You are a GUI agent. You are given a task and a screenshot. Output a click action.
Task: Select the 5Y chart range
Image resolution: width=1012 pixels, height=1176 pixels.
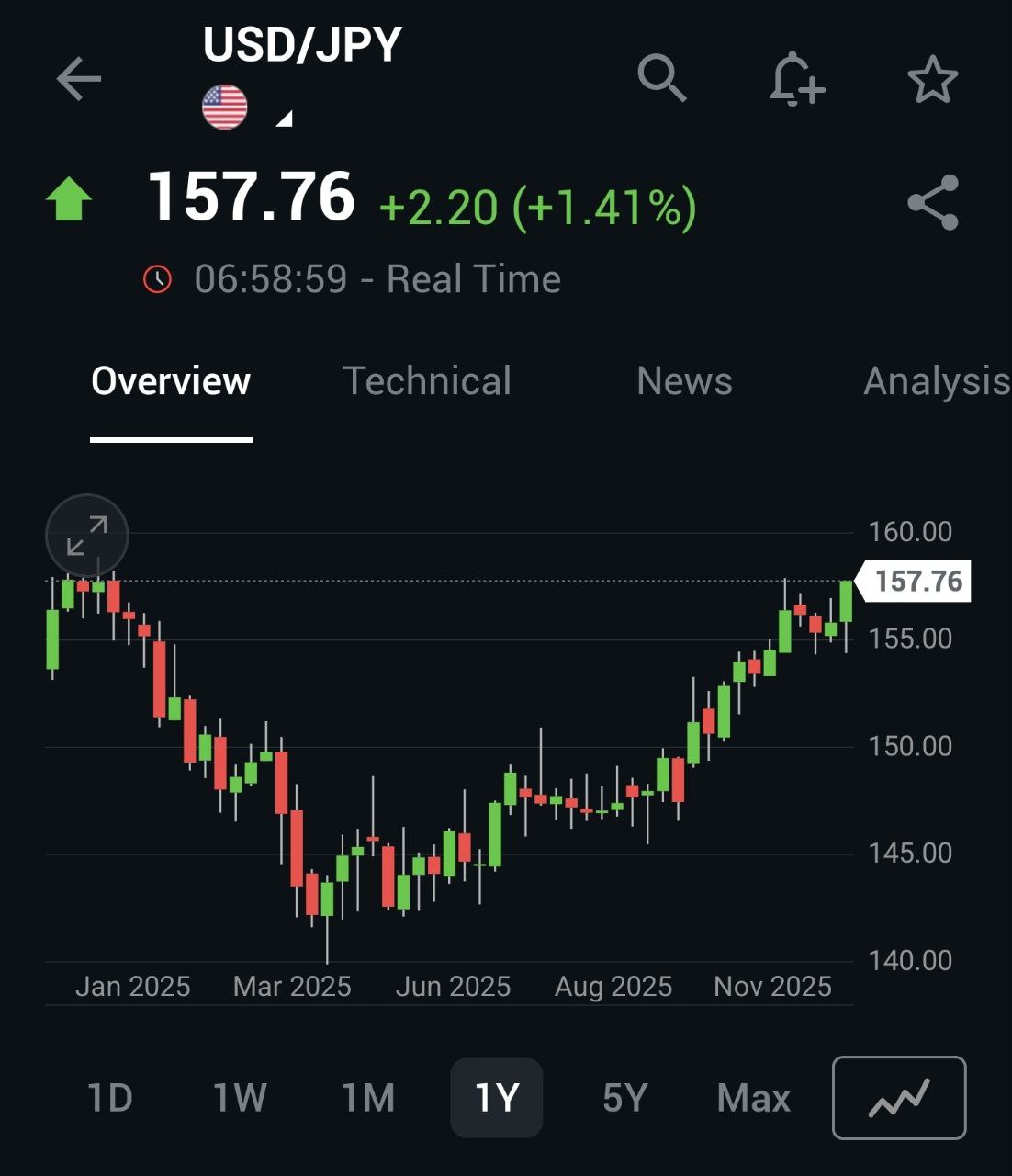(625, 1098)
